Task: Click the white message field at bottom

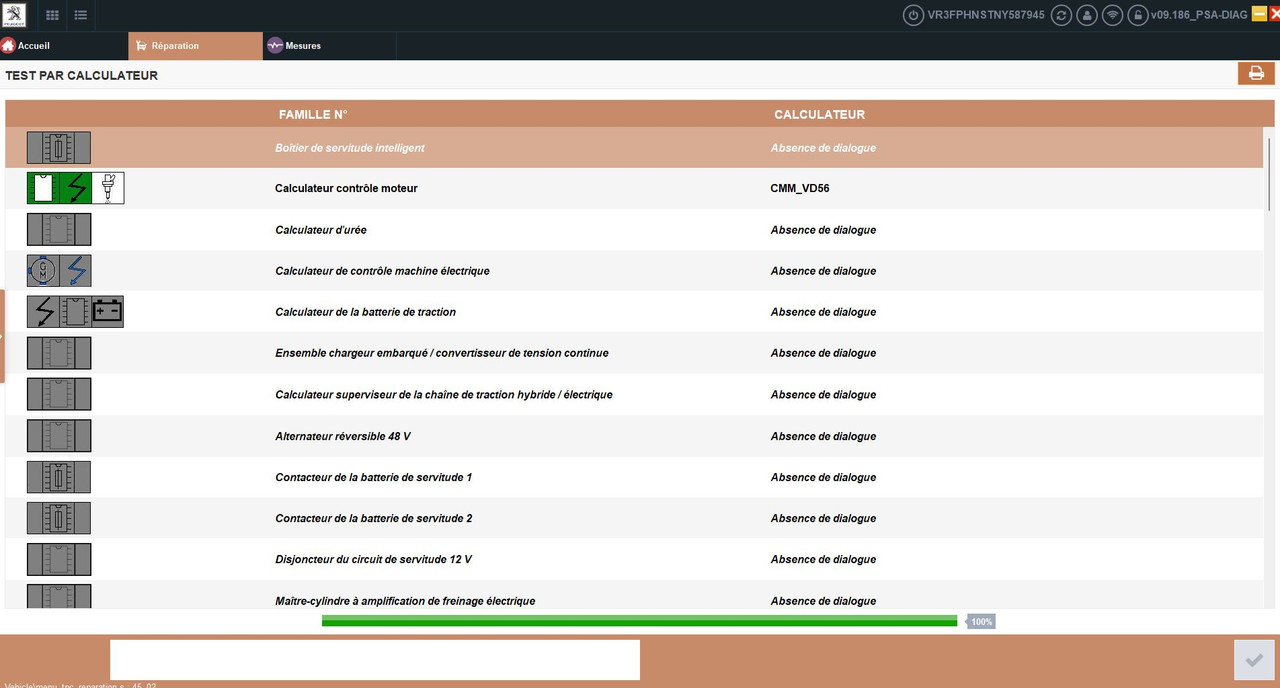Action: (375, 660)
